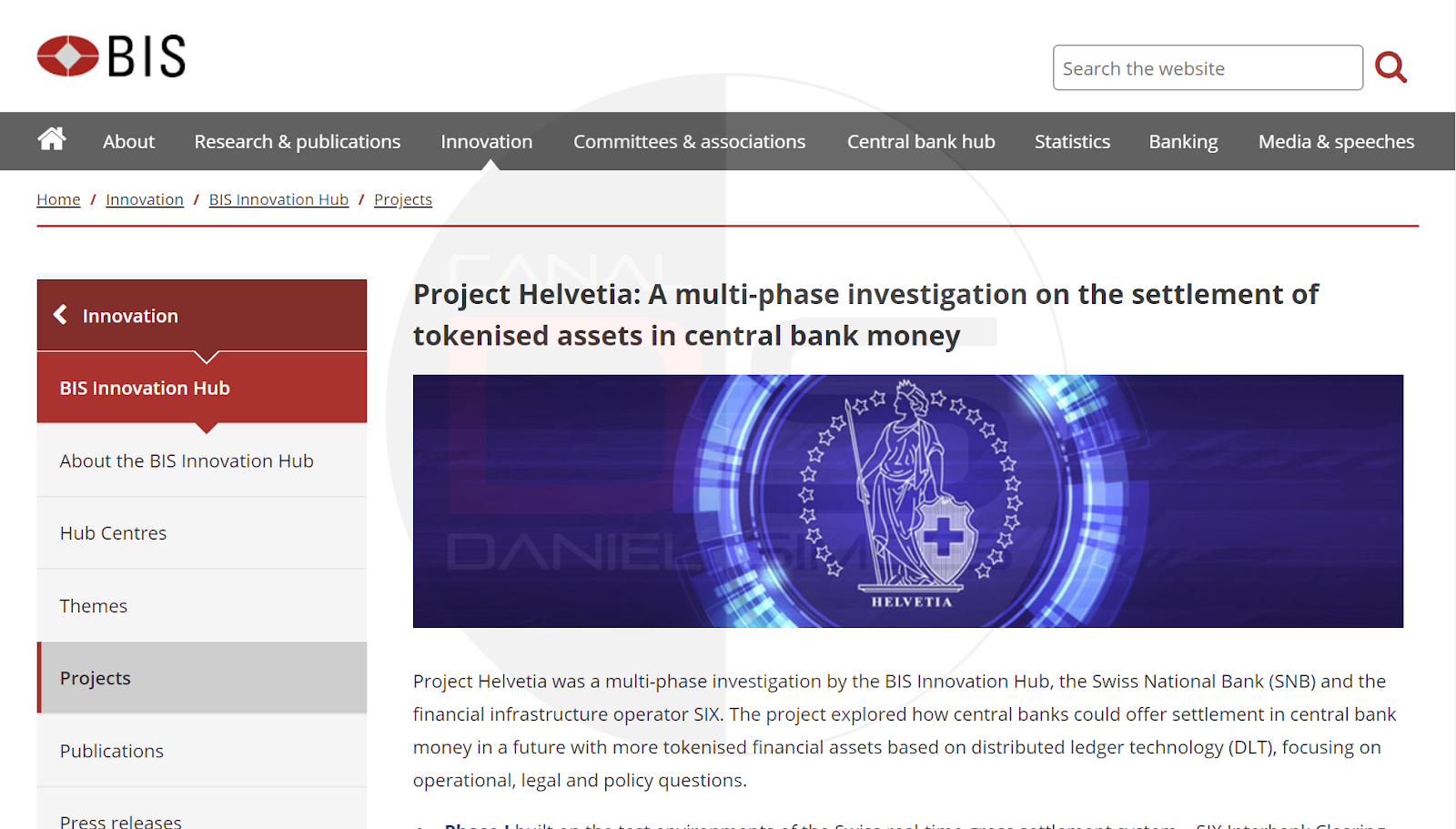1456x829 pixels.
Task: Open the About menu
Action: click(x=128, y=142)
